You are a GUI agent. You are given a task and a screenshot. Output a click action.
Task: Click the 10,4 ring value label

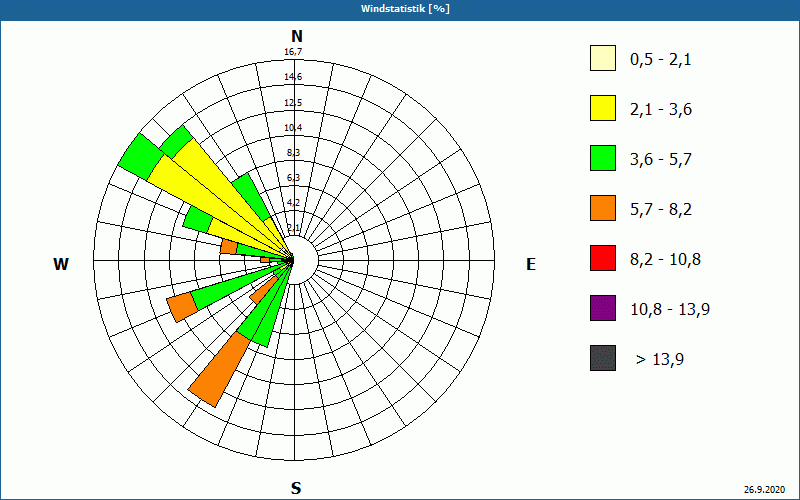[293, 128]
